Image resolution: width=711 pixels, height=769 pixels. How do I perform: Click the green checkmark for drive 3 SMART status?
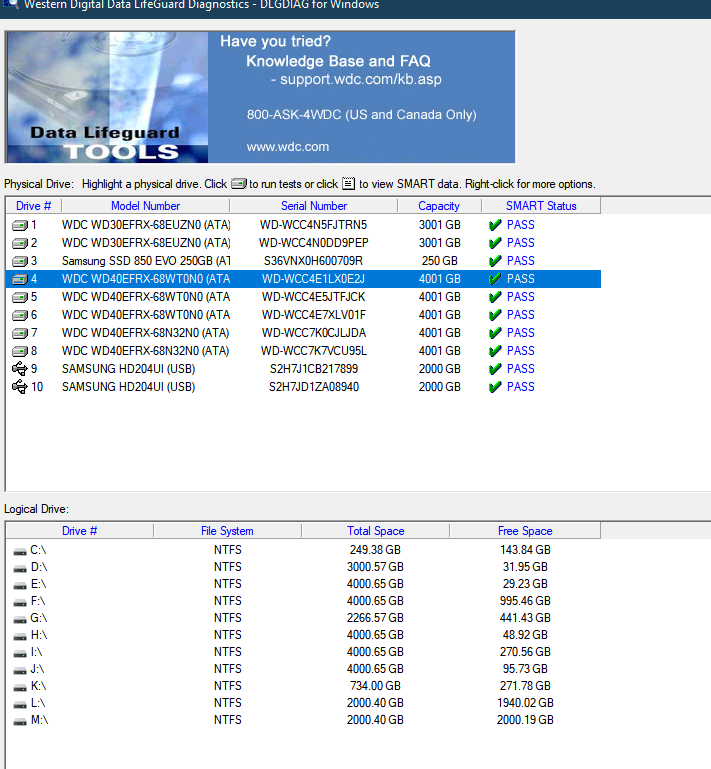tap(495, 261)
